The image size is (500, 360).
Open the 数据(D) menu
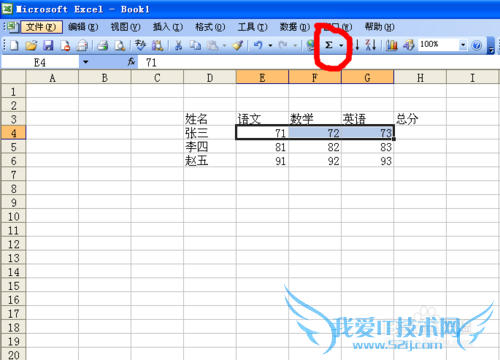point(295,27)
